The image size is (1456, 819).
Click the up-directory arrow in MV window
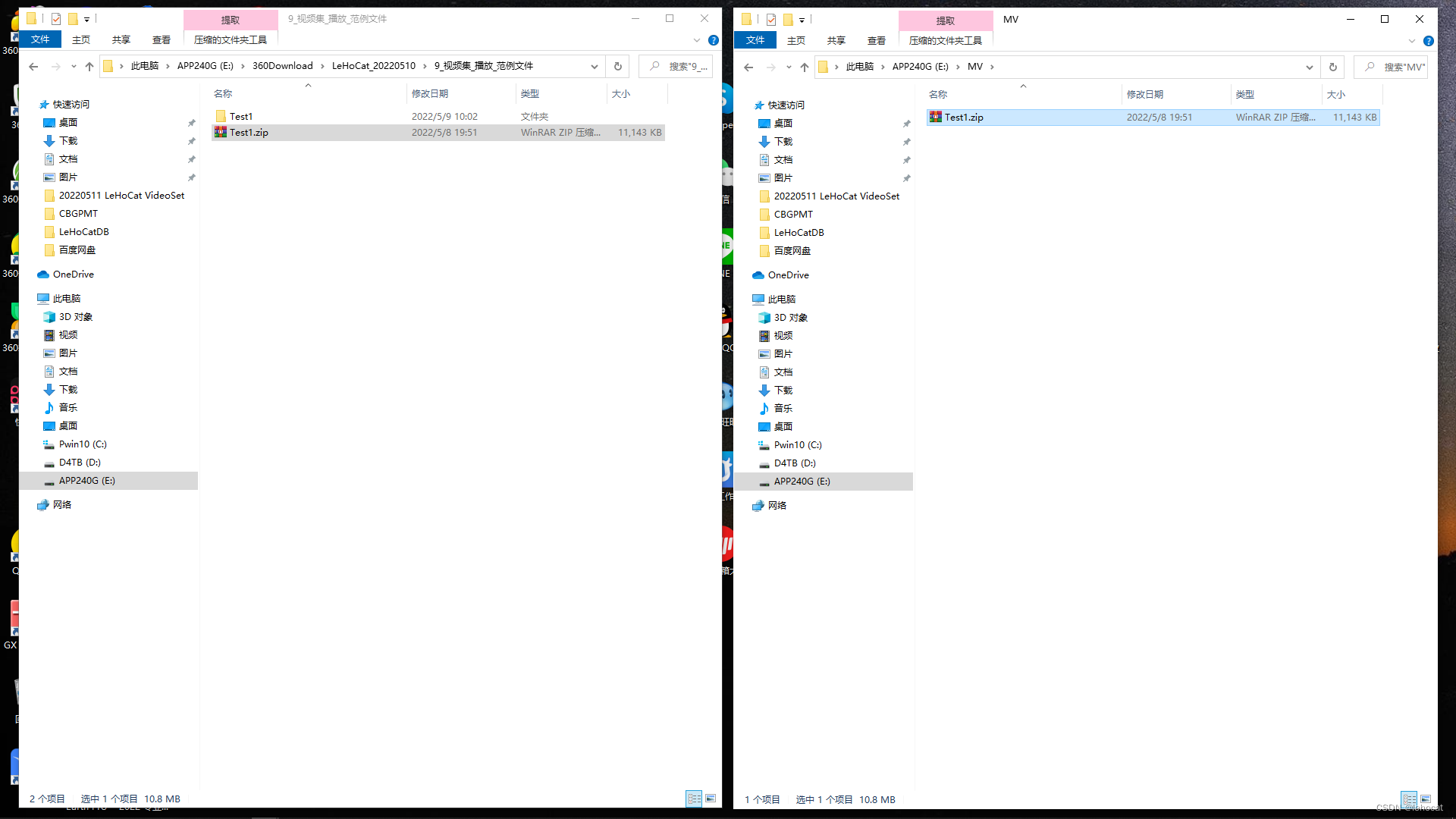tap(805, 67)
